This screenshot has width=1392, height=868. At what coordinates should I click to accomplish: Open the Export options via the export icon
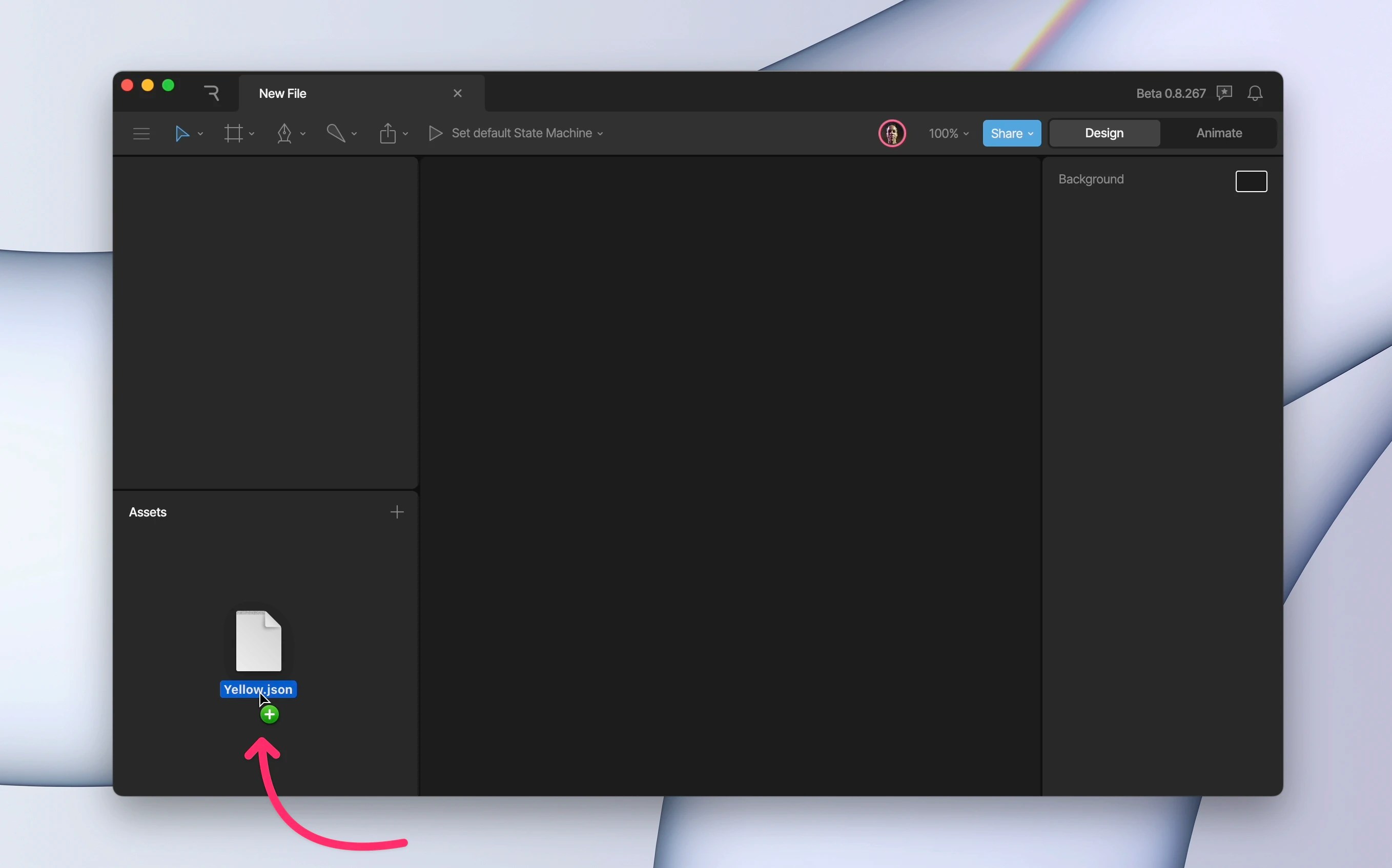(x=388, y=133)
